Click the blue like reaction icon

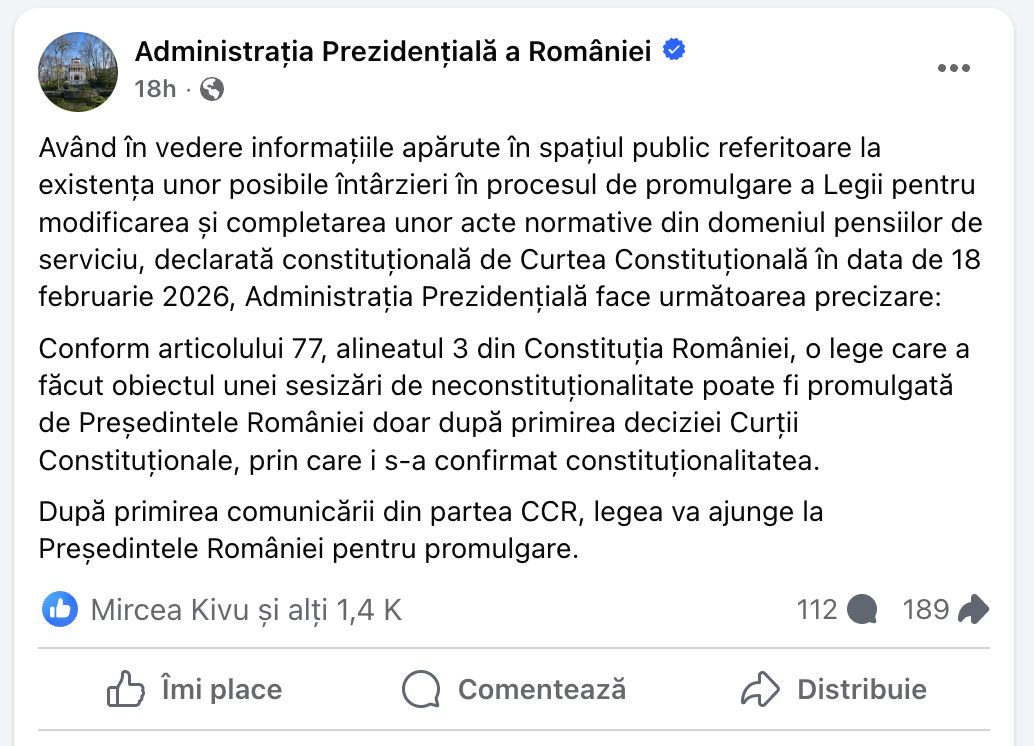tap(60, 609)
